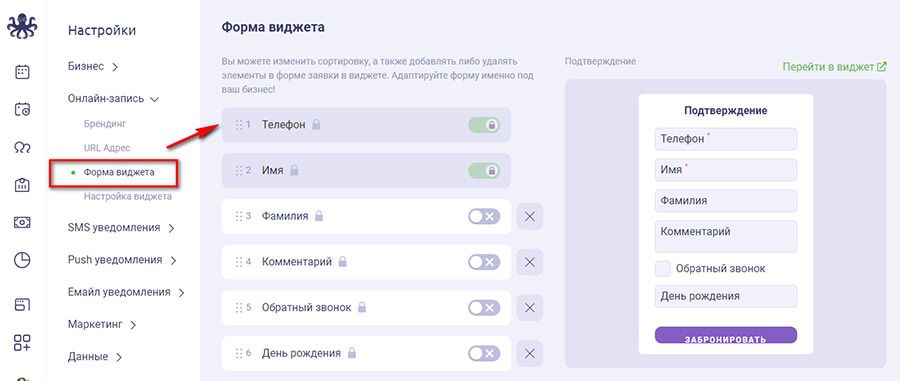Click the День рождения input in preview
The width and height of the screenshot is (900, 381).
726,296
